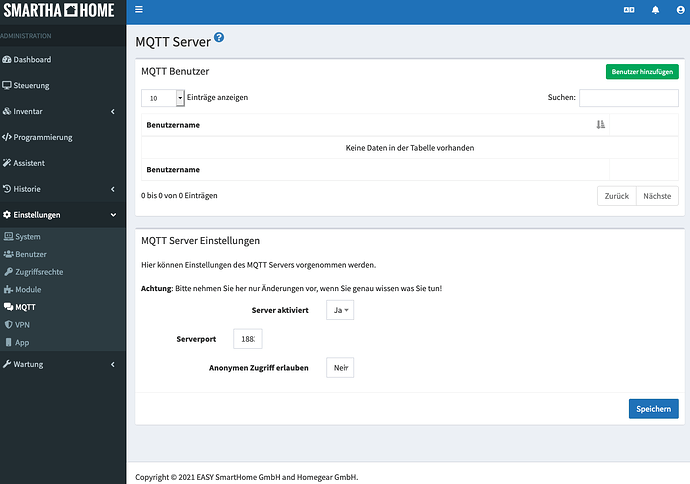Click the Serverport input field
690x484 pixels.
[247, 339]
